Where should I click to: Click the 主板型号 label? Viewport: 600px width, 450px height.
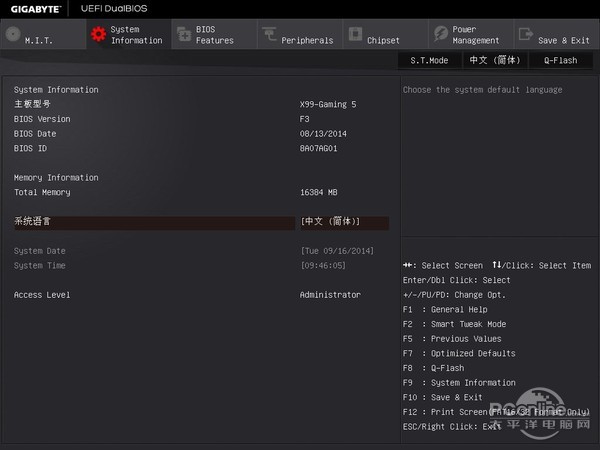click(32, 104)
